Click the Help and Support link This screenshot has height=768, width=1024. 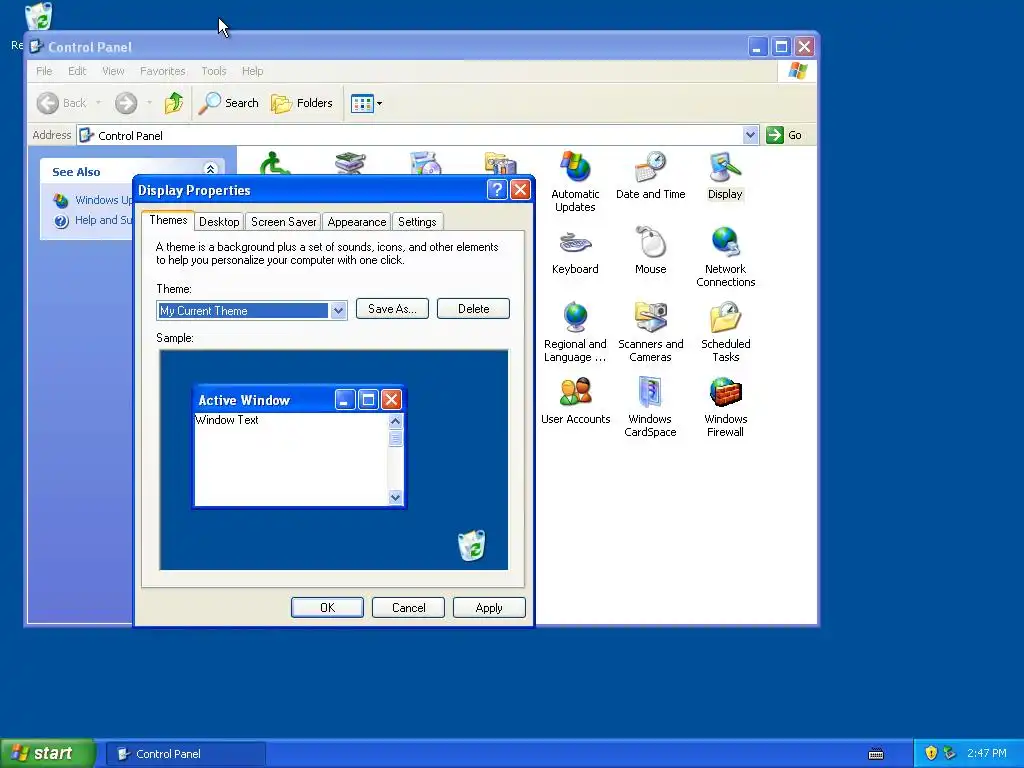click(103, 220)
